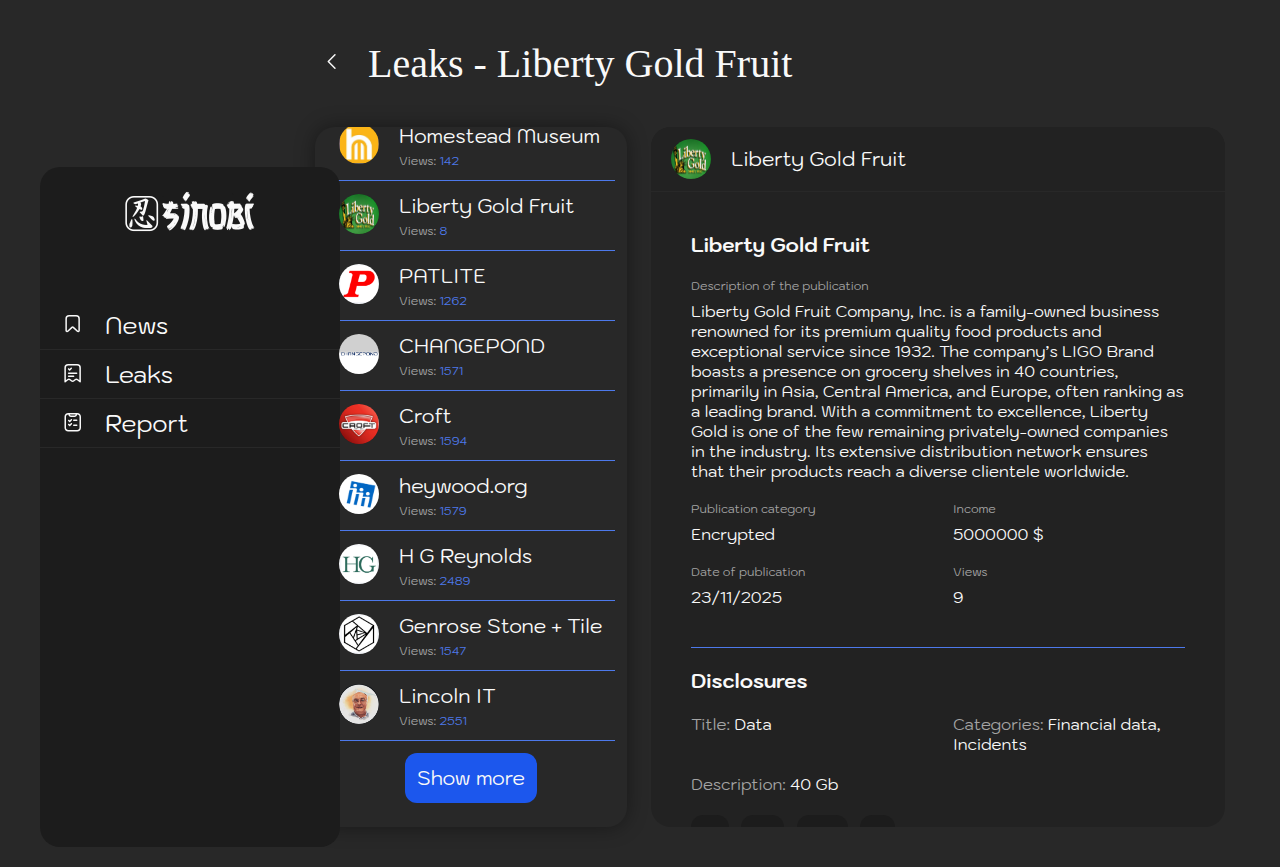Click the Croft red logo icon
This screenshot has width=1280, height=867.
pyautogui.click(x=359, y=424)
